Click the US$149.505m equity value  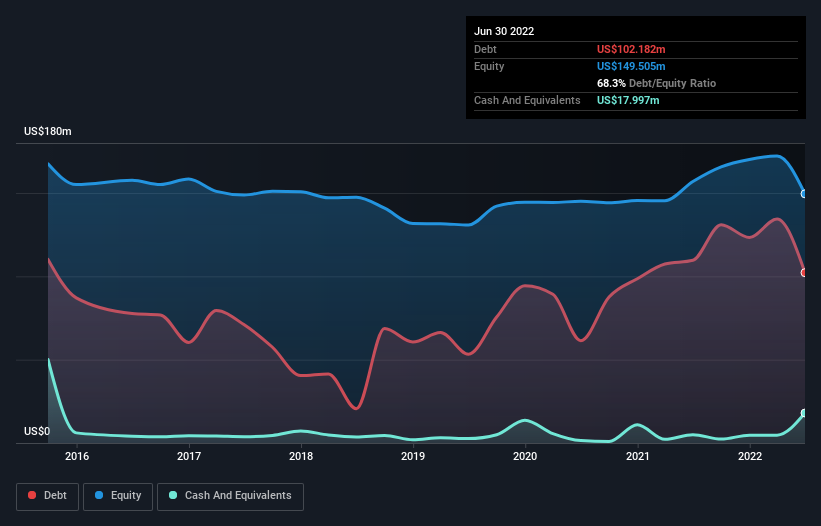(631, 66)
